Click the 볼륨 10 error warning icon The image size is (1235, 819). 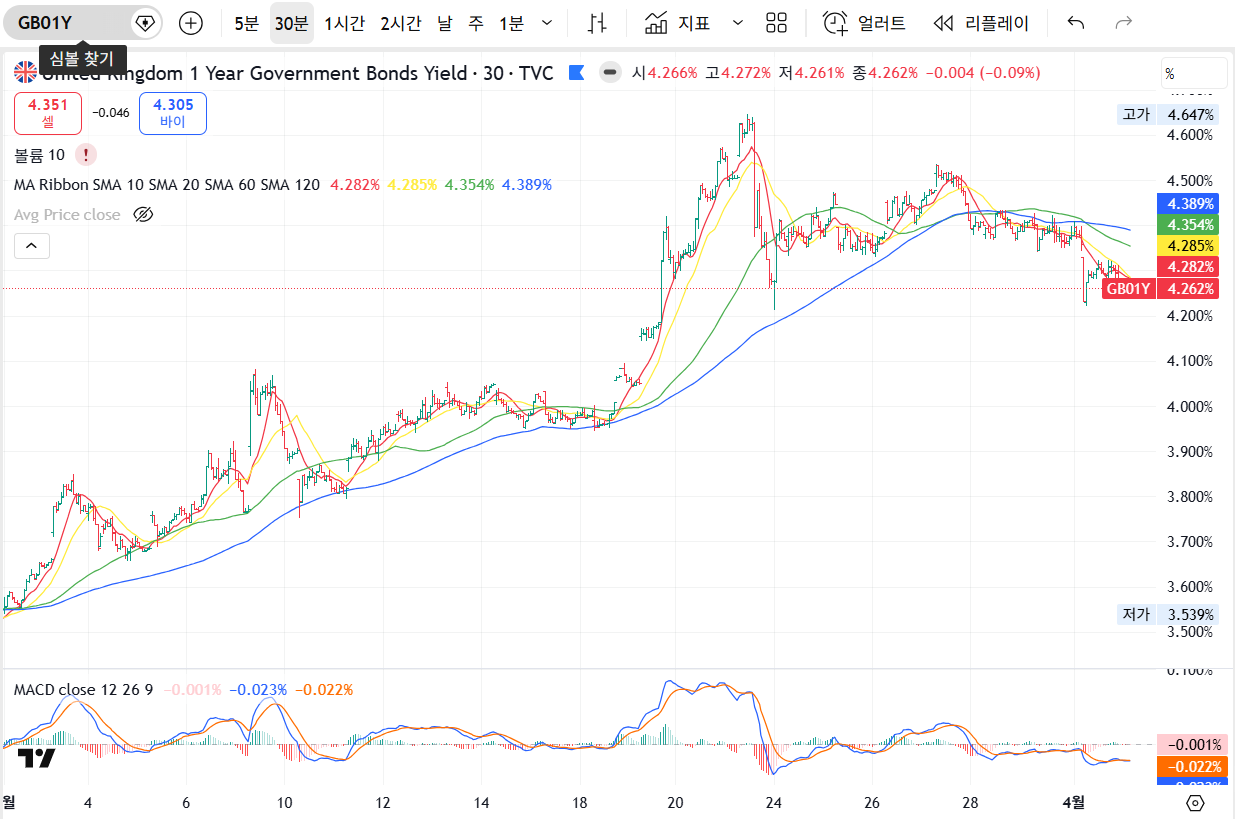click(87, 154)
